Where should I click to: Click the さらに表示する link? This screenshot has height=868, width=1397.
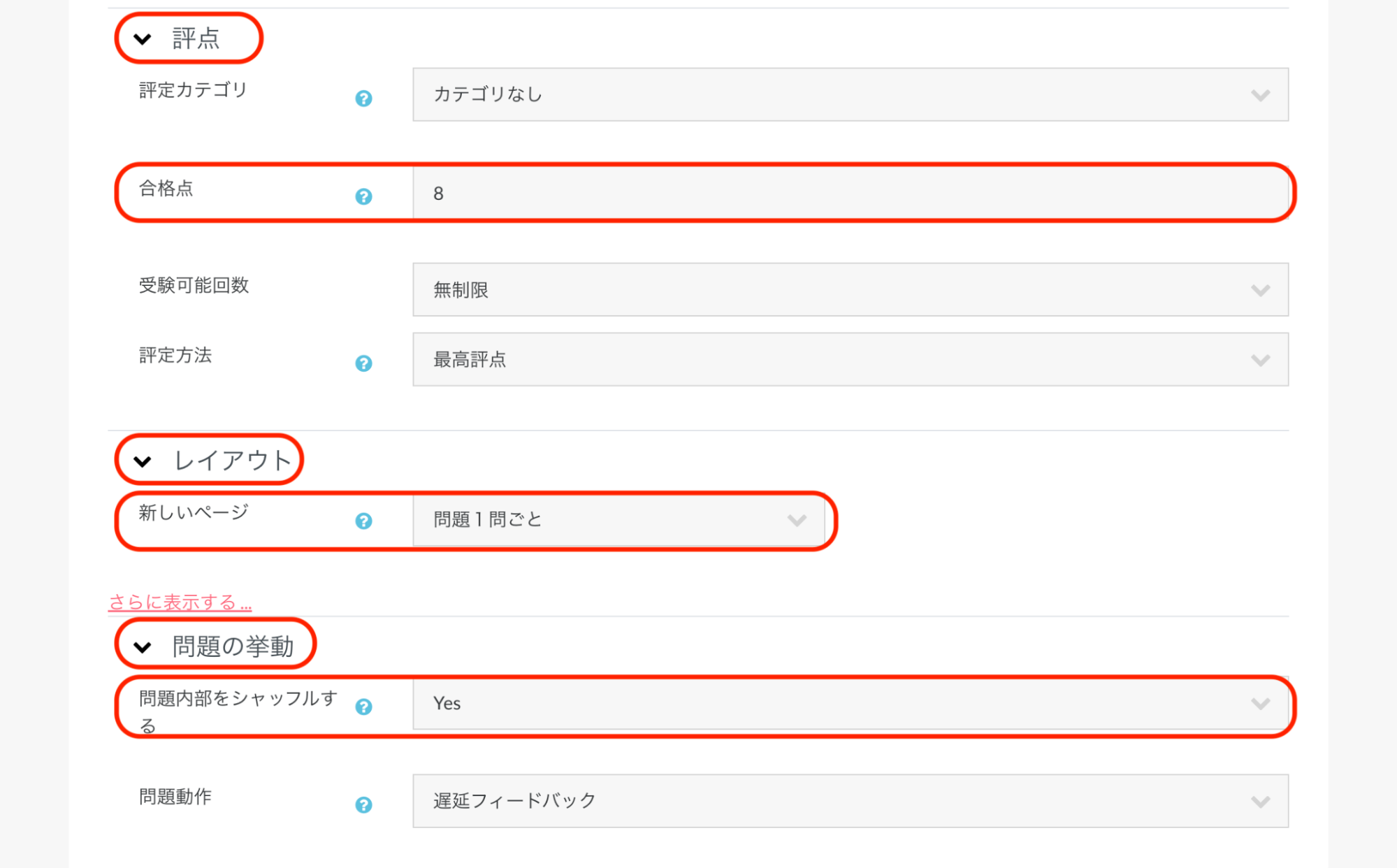(180, 602)
